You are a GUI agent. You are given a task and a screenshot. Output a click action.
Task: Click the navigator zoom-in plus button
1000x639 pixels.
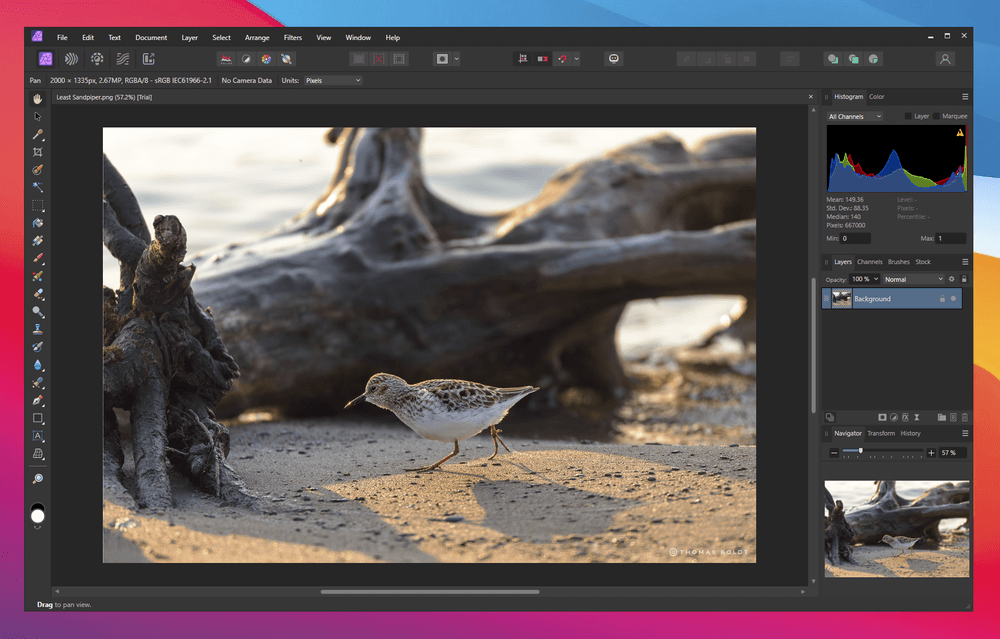(931, 453)
